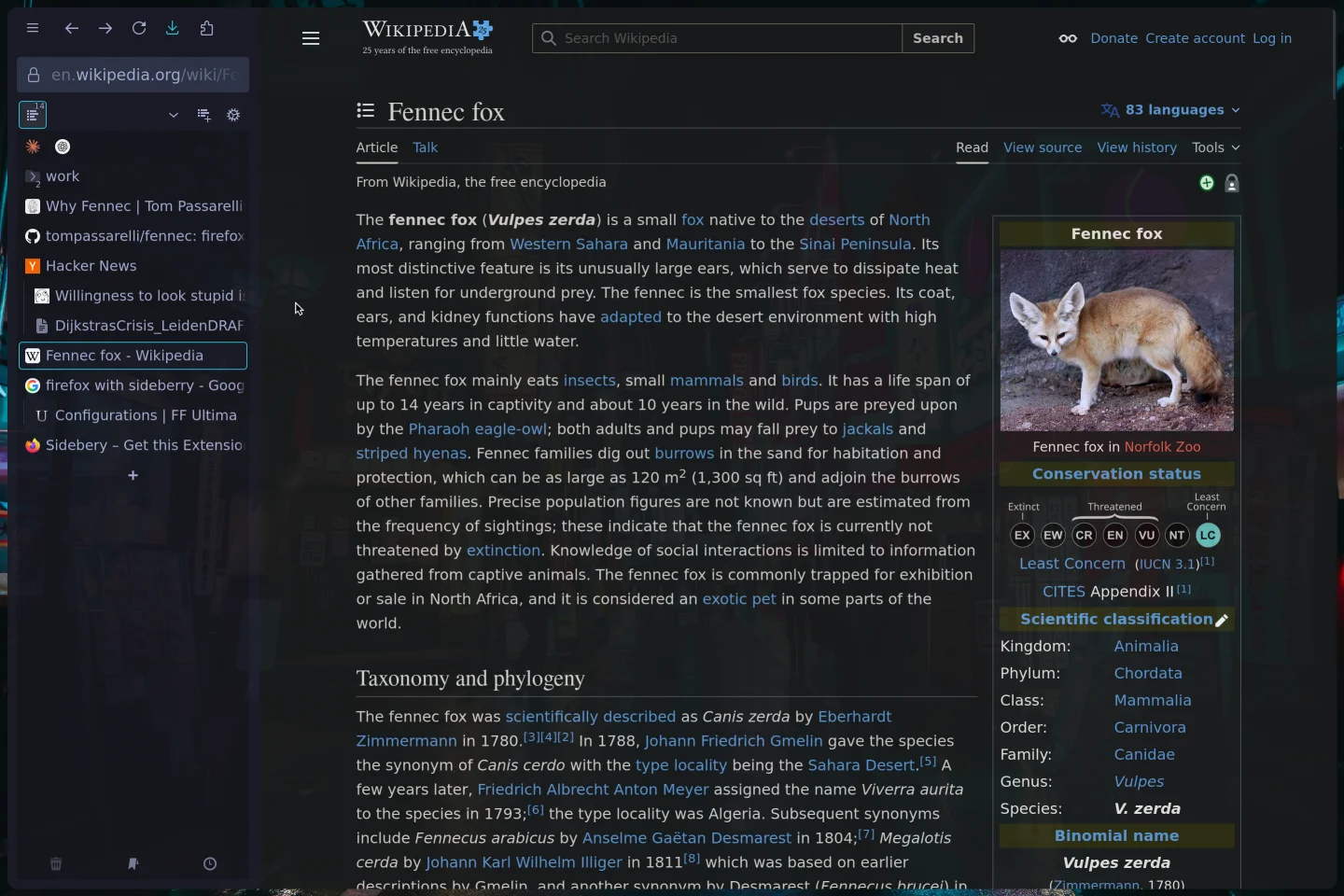Open the Create account link

pos(1195,38)
